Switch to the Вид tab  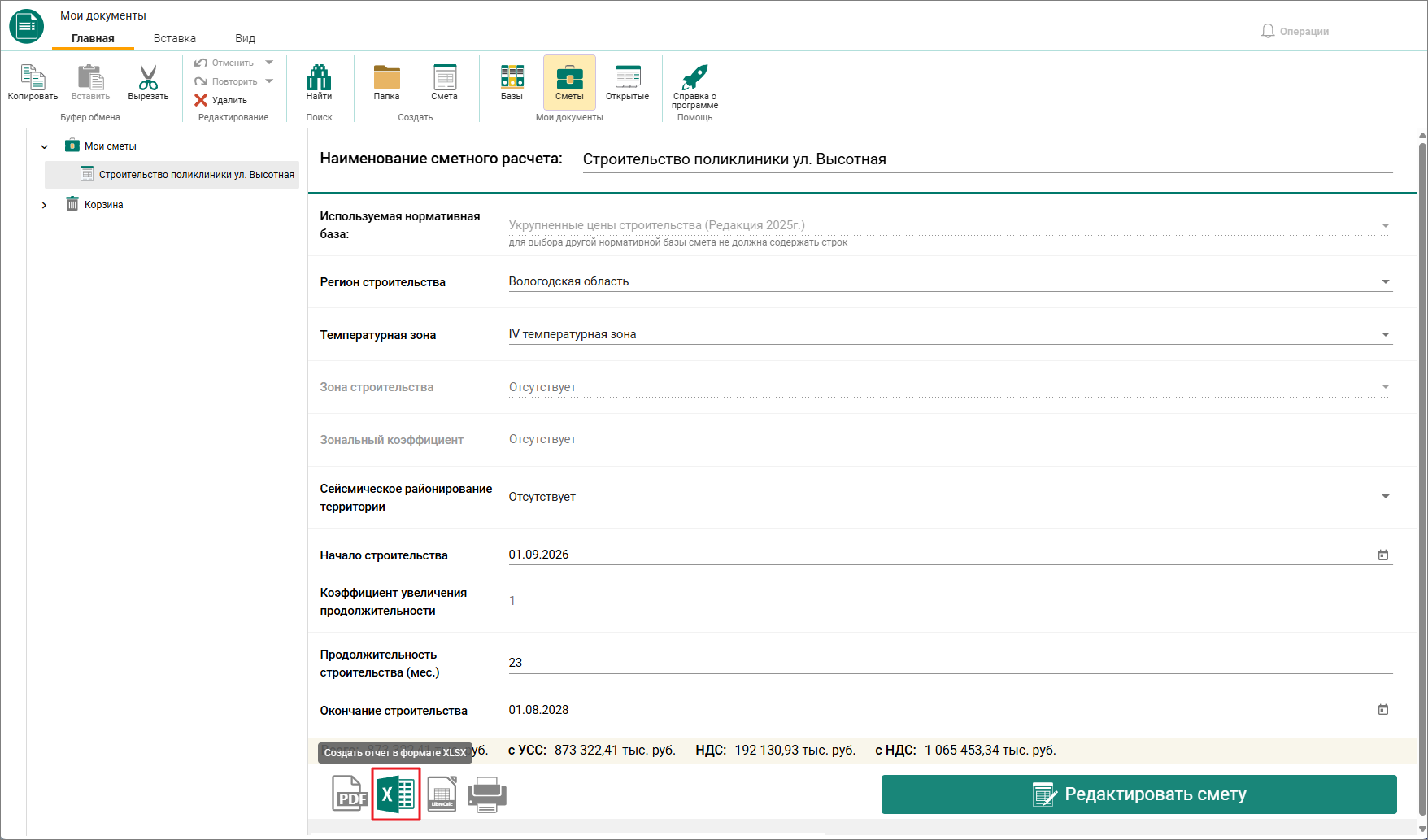pyautogui.click(x=245, y=38)
